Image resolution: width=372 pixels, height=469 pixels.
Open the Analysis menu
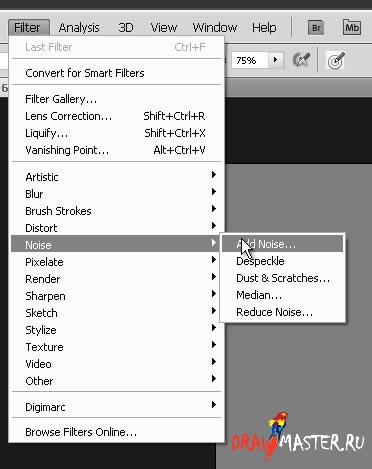(79, 28)
